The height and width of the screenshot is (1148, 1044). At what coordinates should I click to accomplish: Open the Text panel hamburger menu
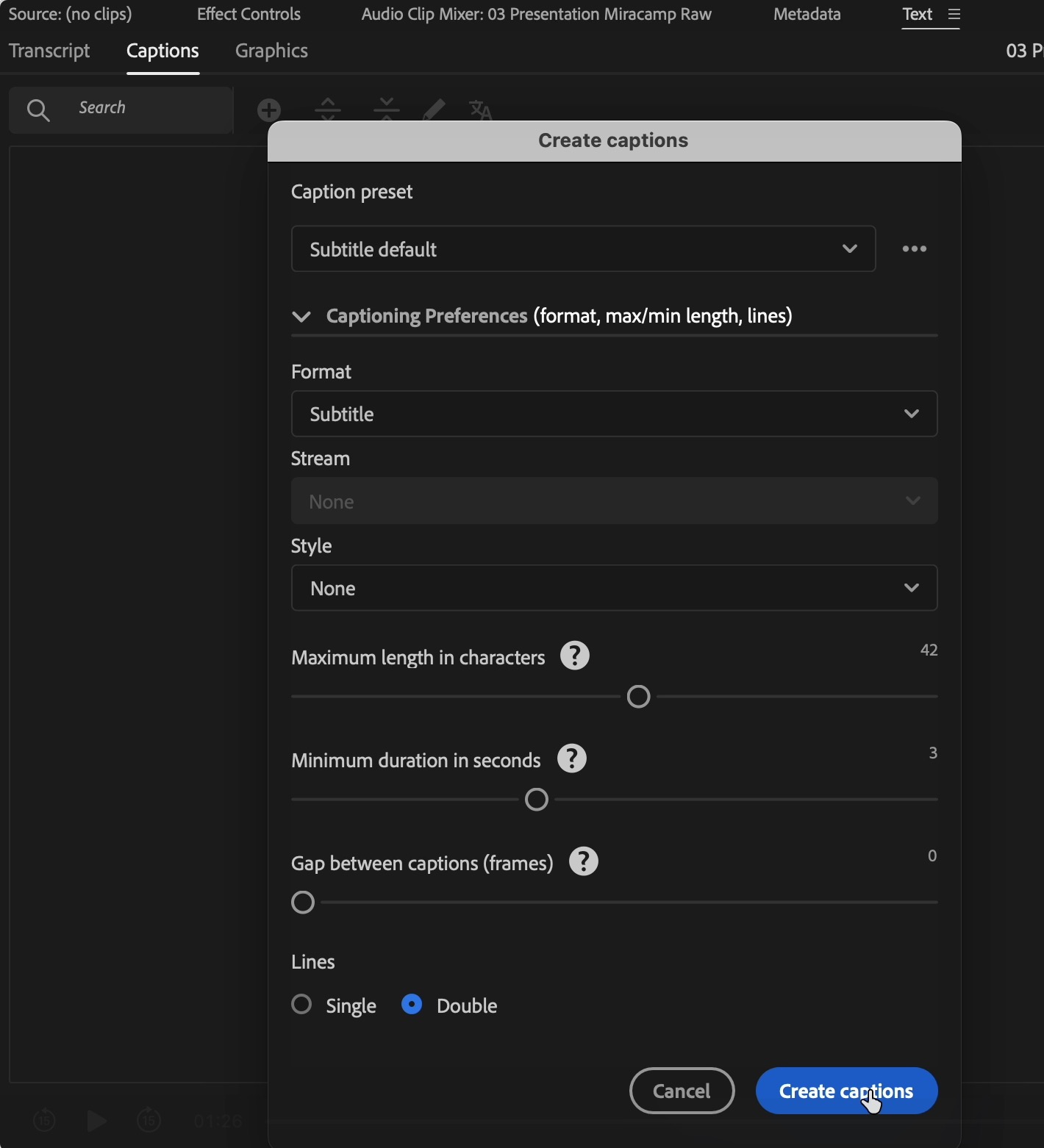954,14
